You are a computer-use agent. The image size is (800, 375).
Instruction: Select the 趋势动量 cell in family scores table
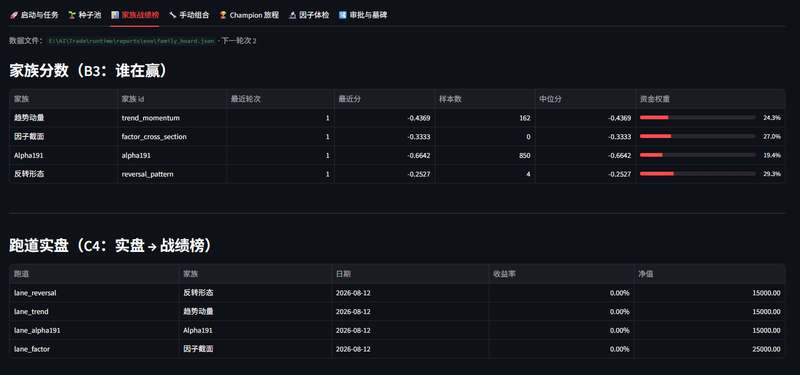[63, 118]
